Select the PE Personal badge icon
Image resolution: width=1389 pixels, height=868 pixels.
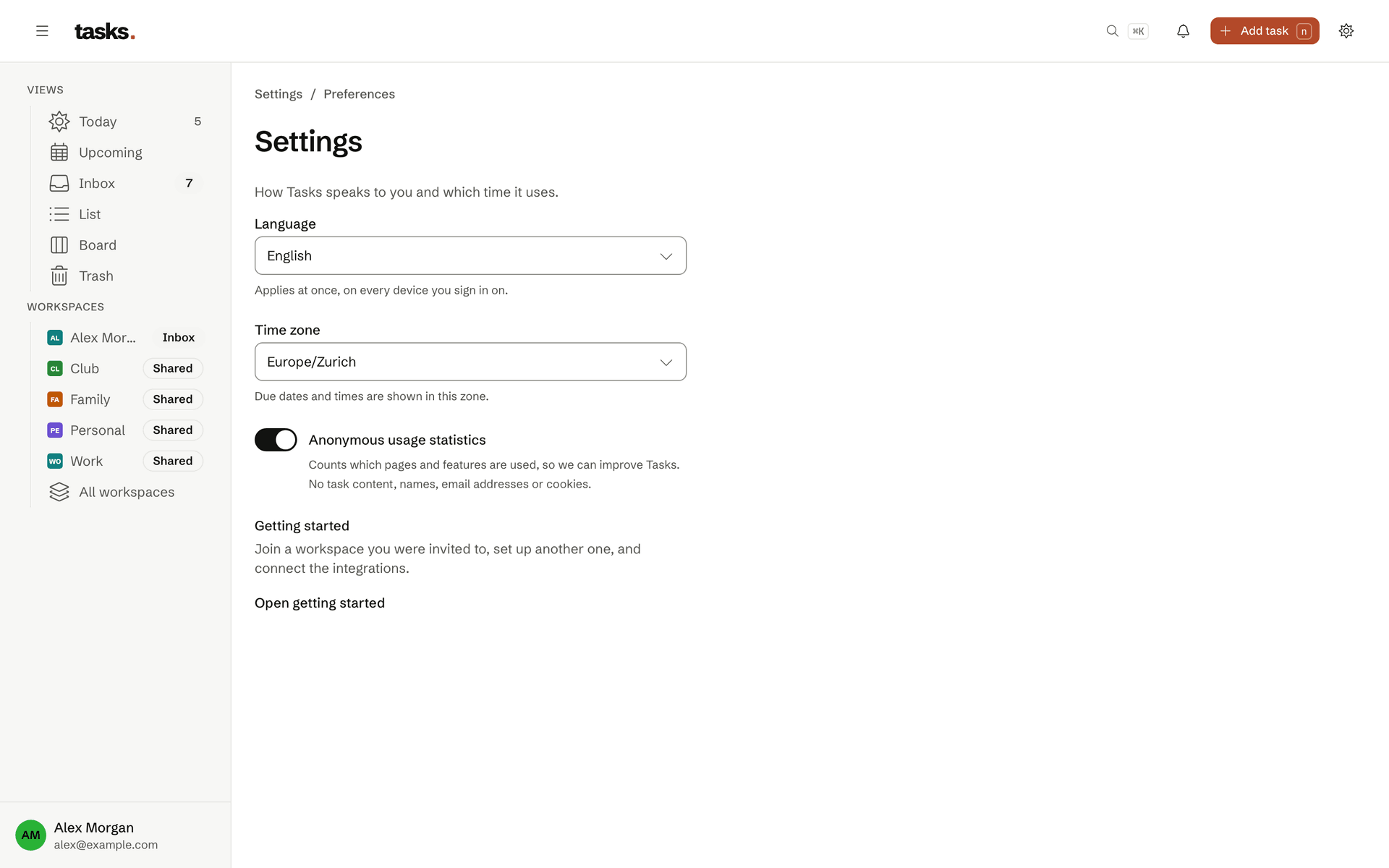pyautogui.click(x=55, y=430)
